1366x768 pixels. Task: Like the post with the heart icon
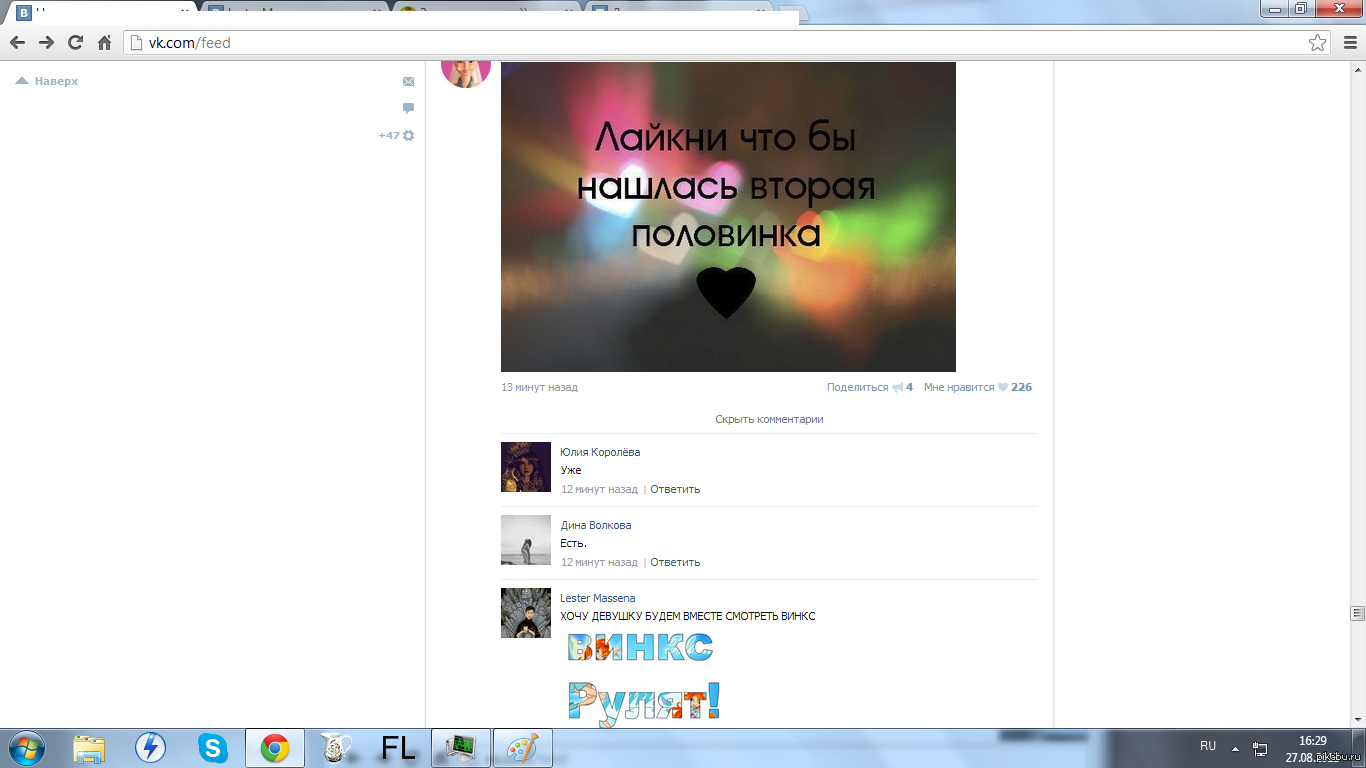[x=1003, y=388]
